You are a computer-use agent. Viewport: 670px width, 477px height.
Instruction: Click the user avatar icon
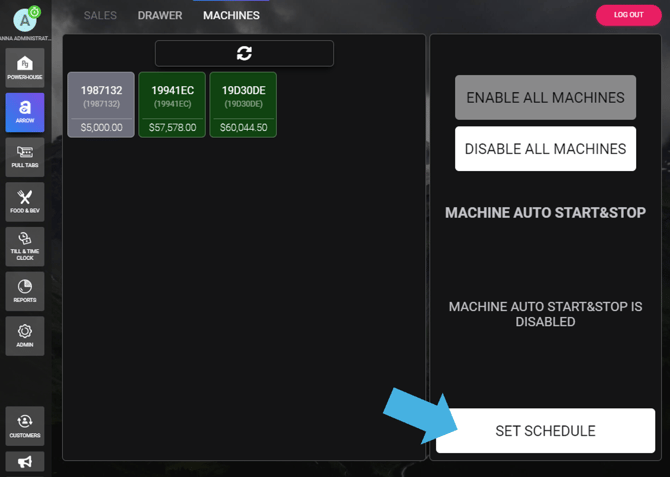pyautogui.click(x=25, y=18)
